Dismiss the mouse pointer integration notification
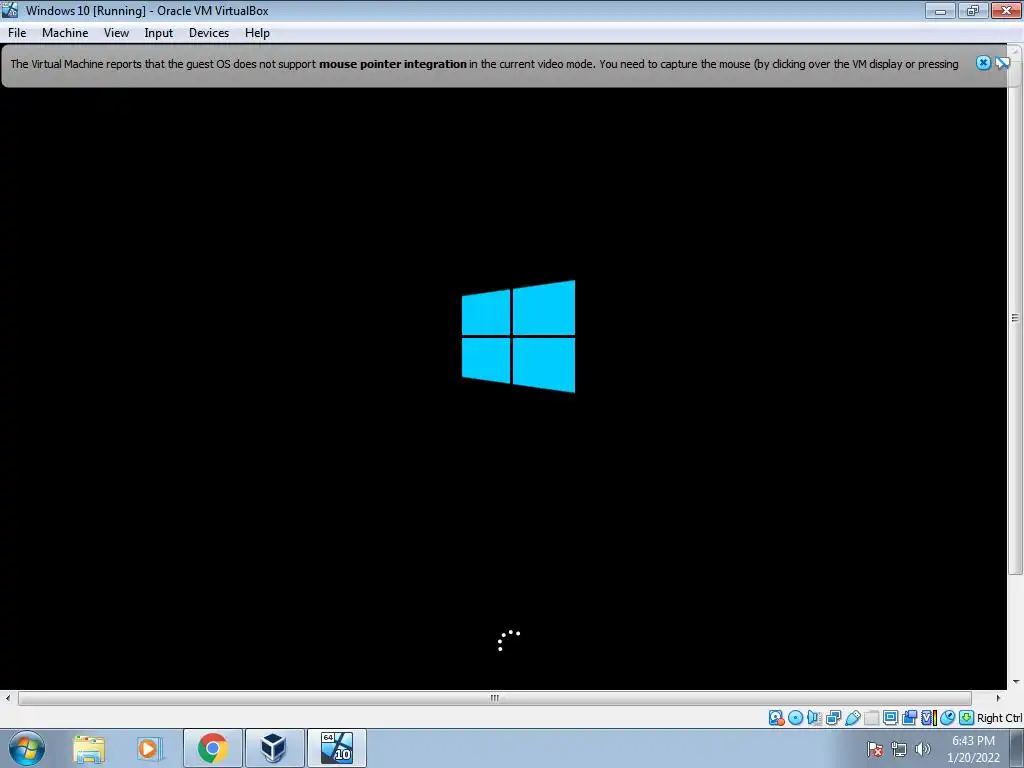 984,63
